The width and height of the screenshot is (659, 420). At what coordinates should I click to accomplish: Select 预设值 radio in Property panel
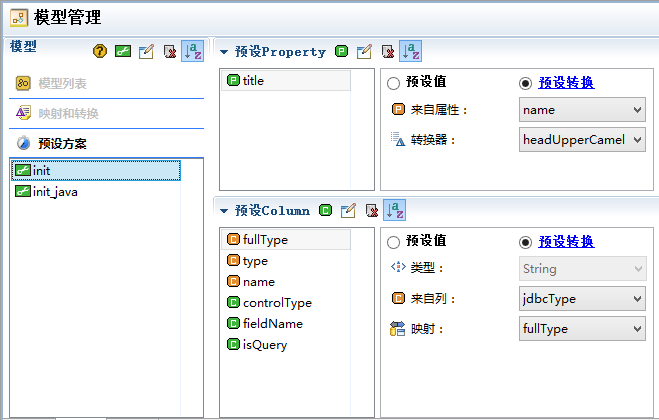(x=393, y=83)
